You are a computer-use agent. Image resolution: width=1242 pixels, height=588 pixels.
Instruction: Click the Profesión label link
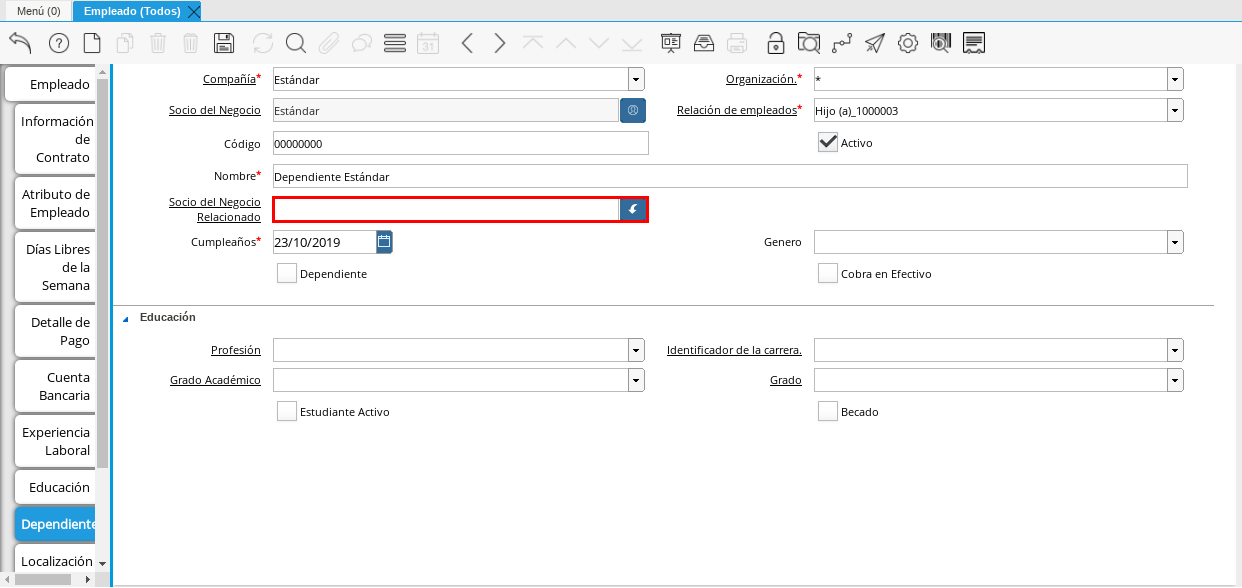point(235,350)
